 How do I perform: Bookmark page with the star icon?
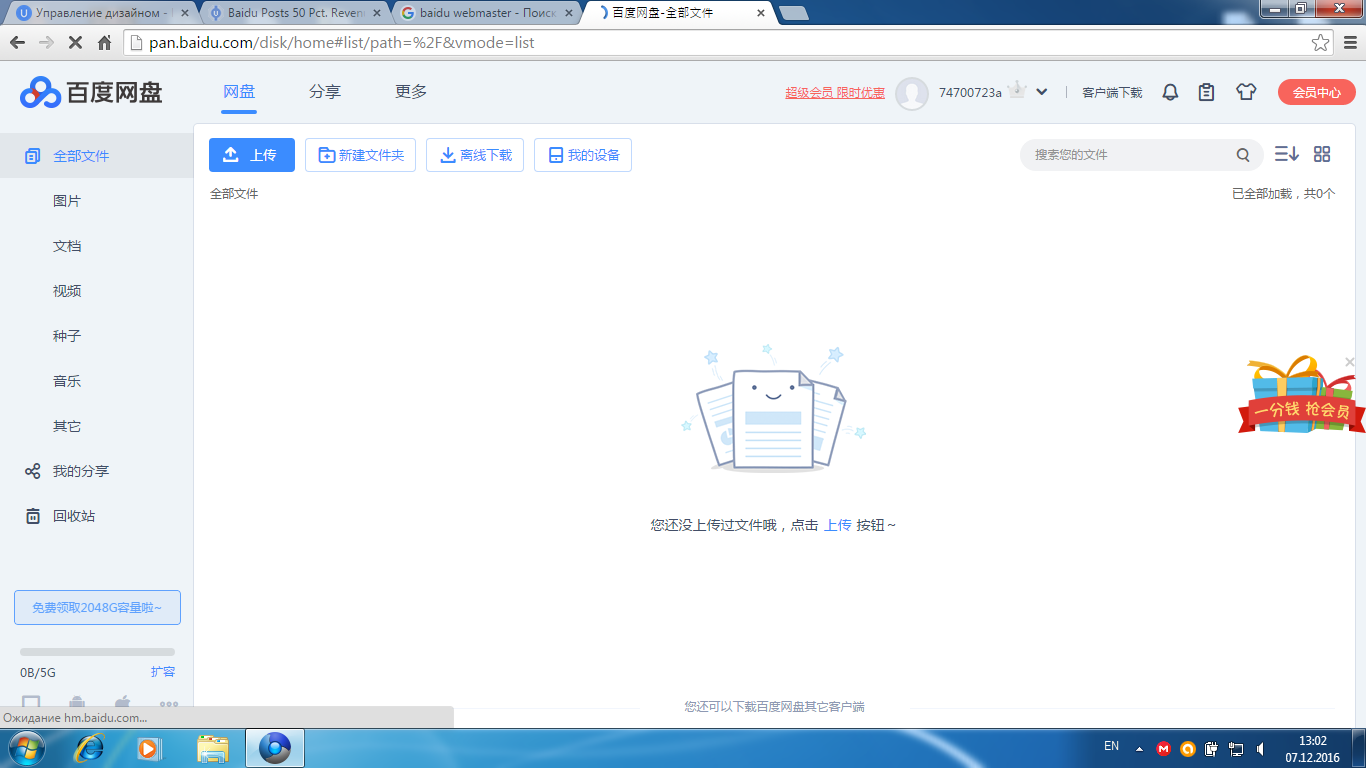click(x=1321, y=43)
